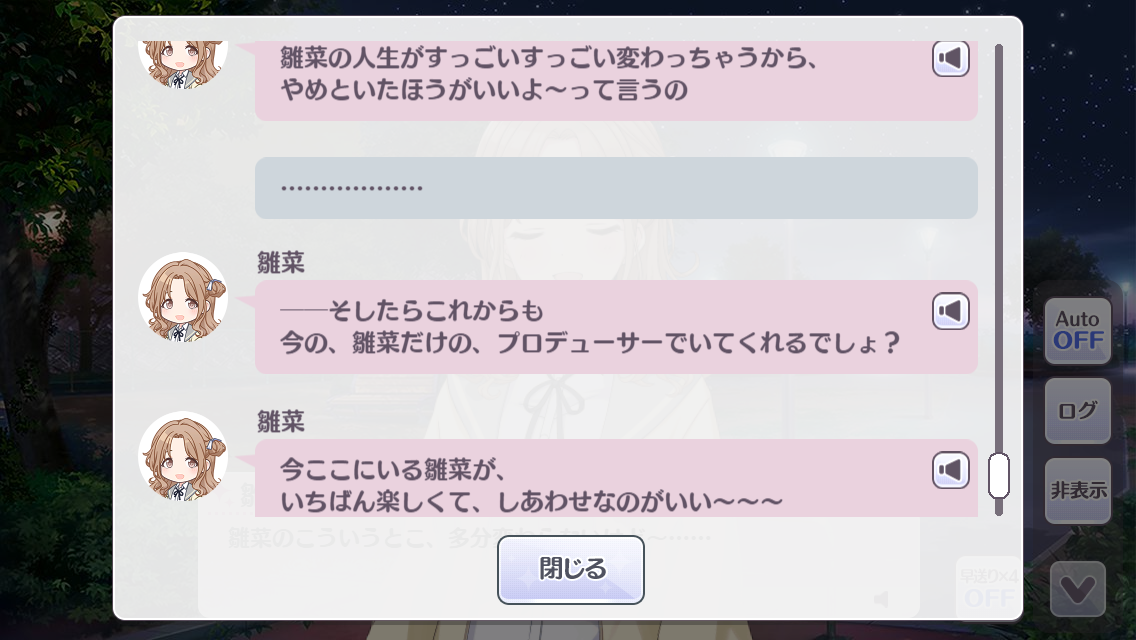The image size is (1136, 640).
Task: Replay voice for the やめといたほうがいいよ line
Action: tap(951, 59)
